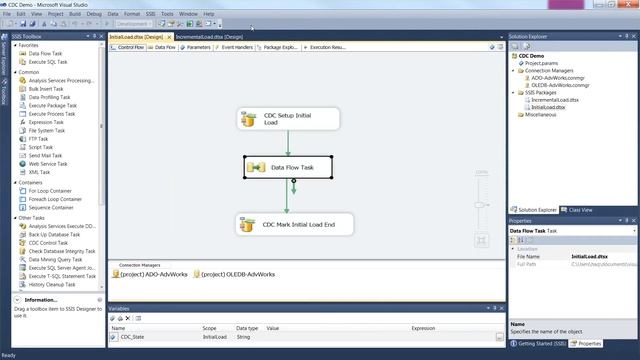Open the IncrementalLoad.dtsx design tab
This screenshot has height=360, width=640.
(x=209, y=37)
